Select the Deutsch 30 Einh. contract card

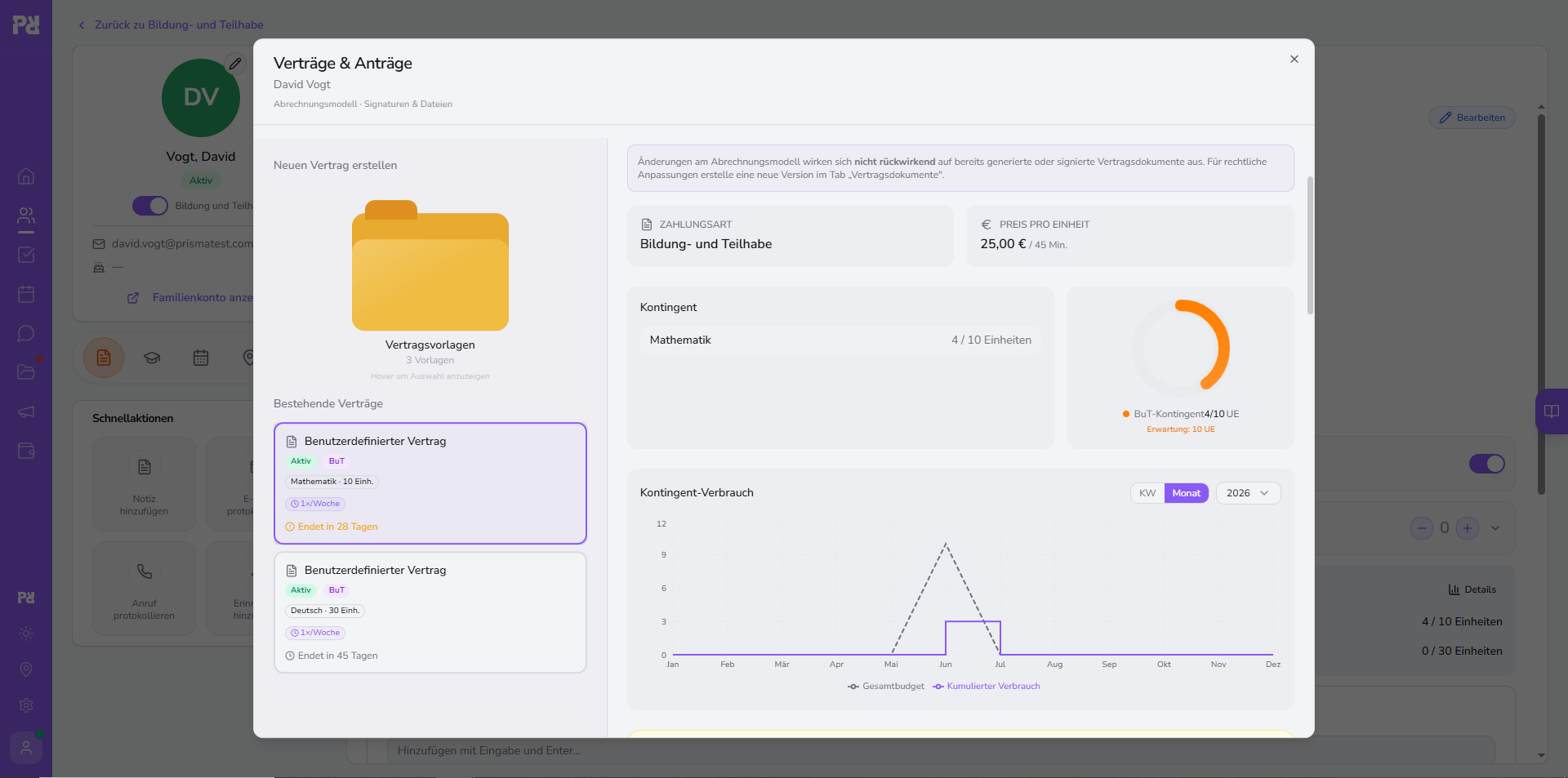tap(430, 612)
